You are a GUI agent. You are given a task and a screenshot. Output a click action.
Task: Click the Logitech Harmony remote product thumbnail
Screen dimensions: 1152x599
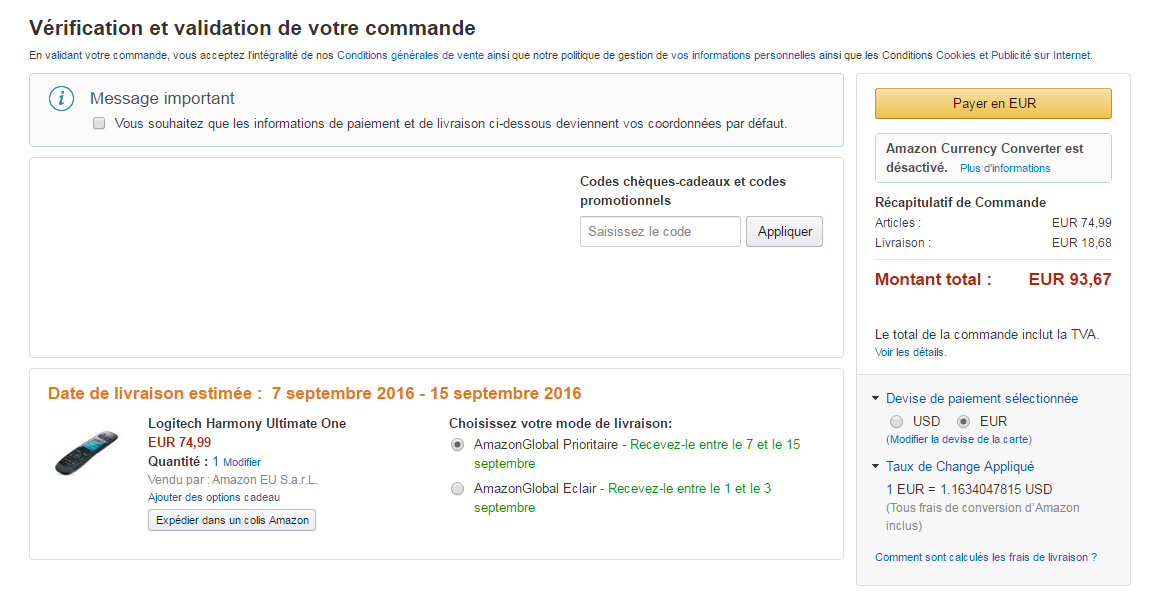[x=87, y=453]
